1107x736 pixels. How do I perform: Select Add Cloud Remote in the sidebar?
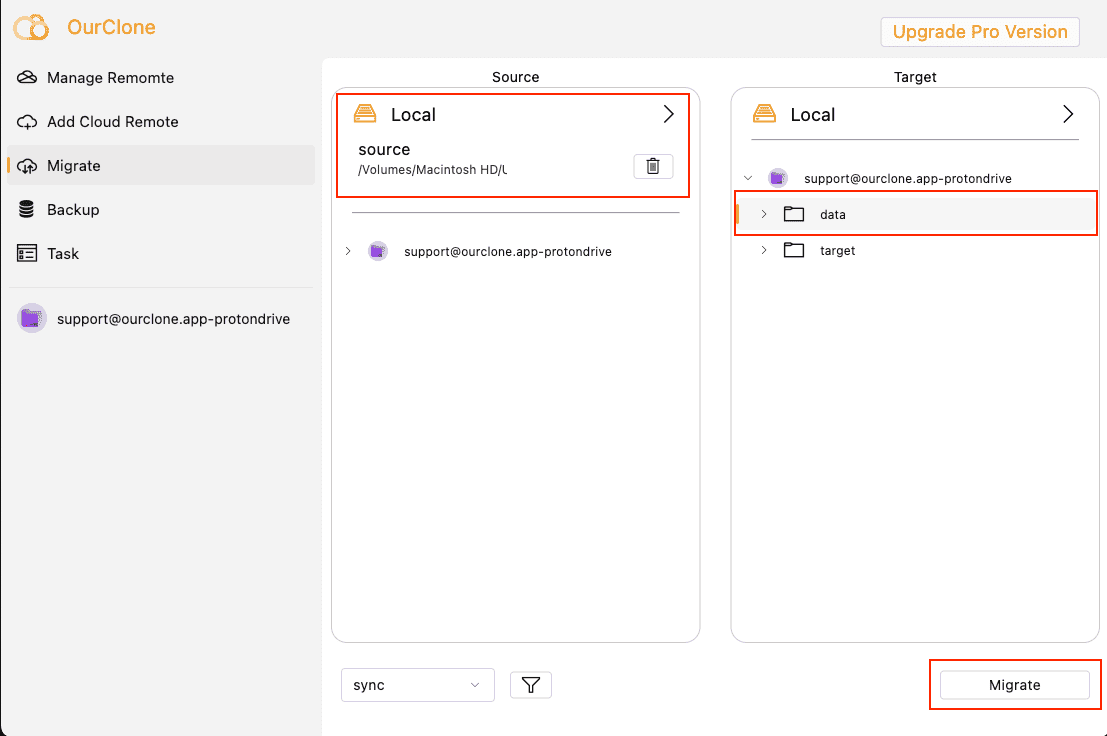(x=110, y=121)
